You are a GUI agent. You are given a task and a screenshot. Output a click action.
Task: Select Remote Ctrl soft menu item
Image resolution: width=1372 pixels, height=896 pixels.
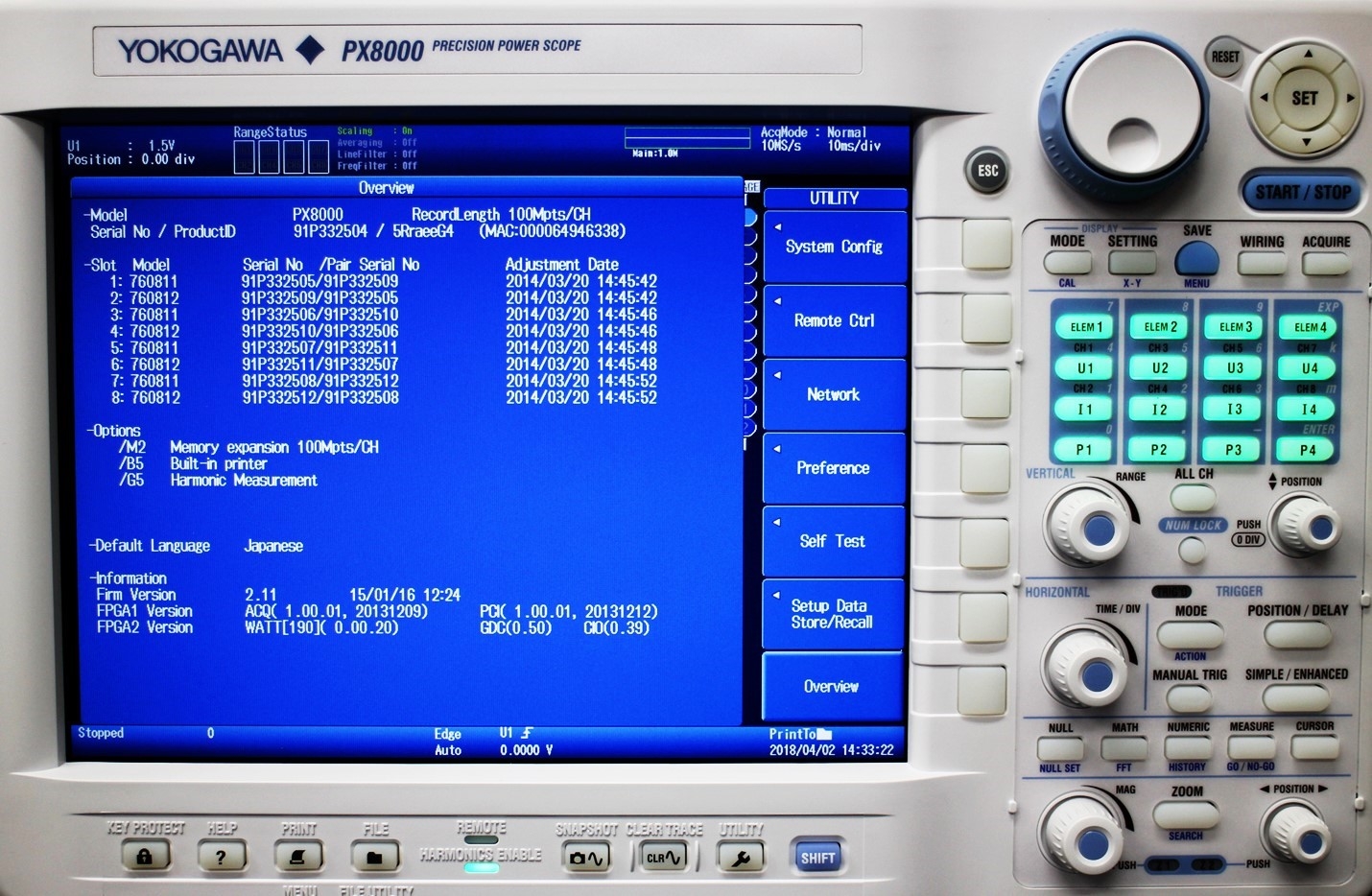tap(834, 320)
